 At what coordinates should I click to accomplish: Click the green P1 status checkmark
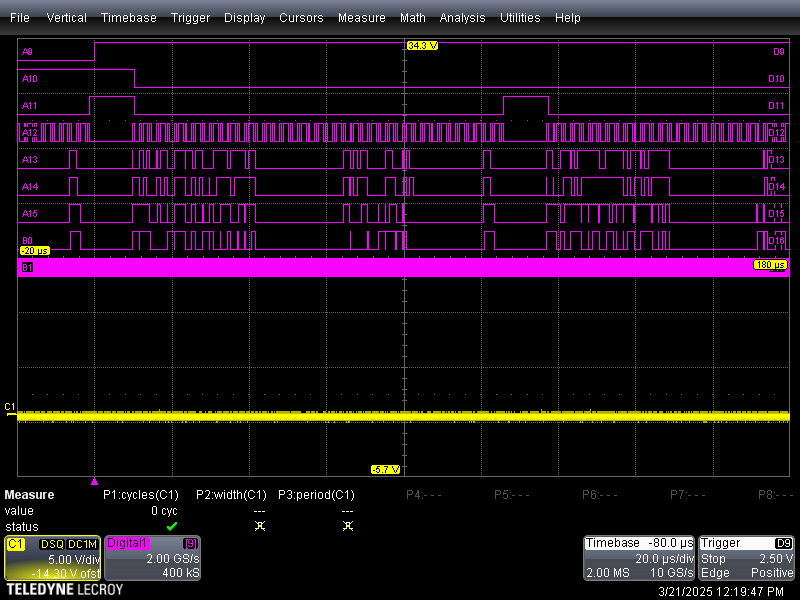pyautogui.click(x=171, y=526)
